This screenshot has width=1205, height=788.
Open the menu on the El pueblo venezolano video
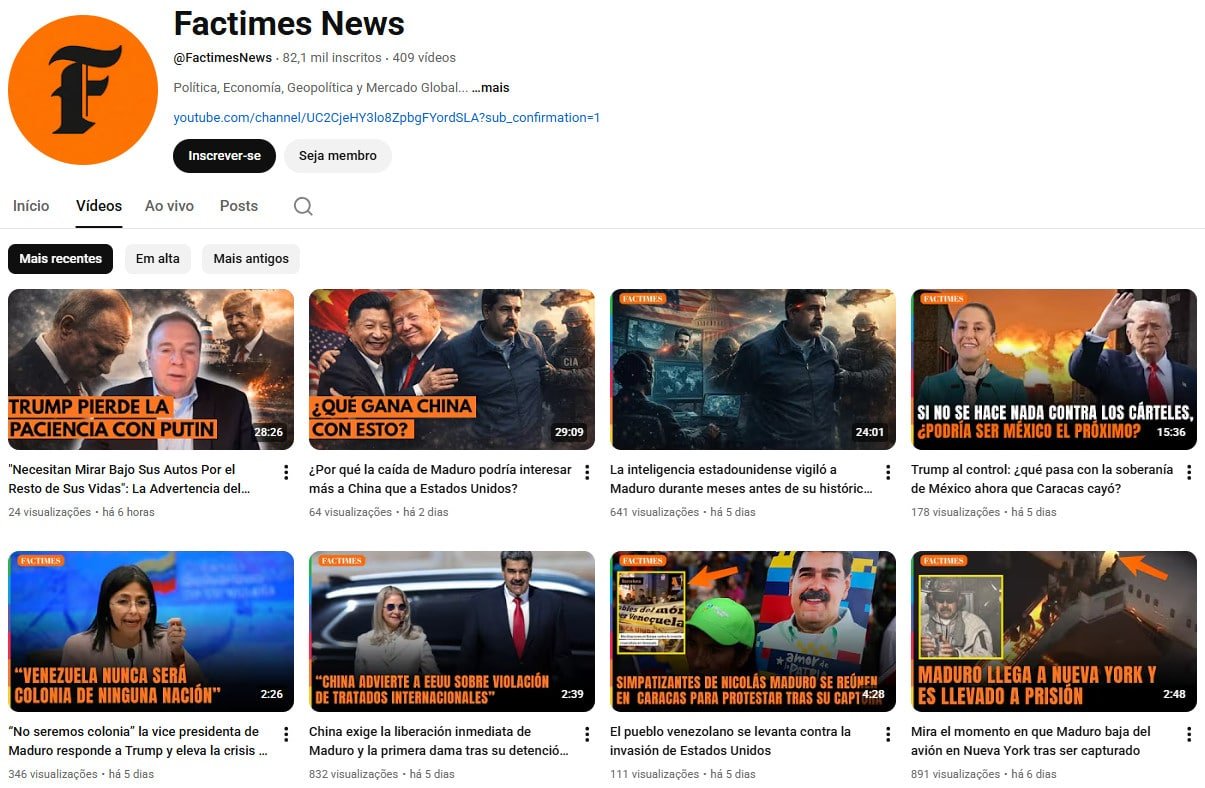887,733
